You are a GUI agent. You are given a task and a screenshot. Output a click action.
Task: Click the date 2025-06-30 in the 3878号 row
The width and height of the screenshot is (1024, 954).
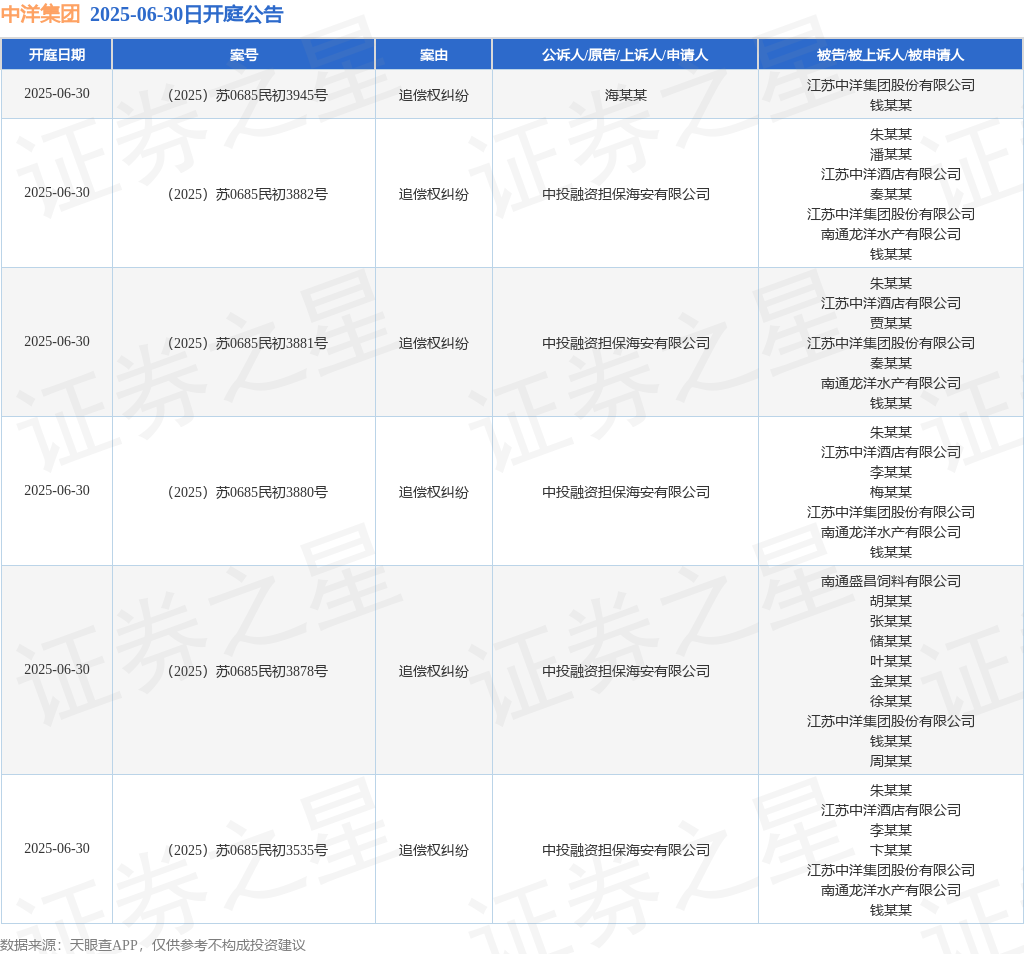[57, 669]
